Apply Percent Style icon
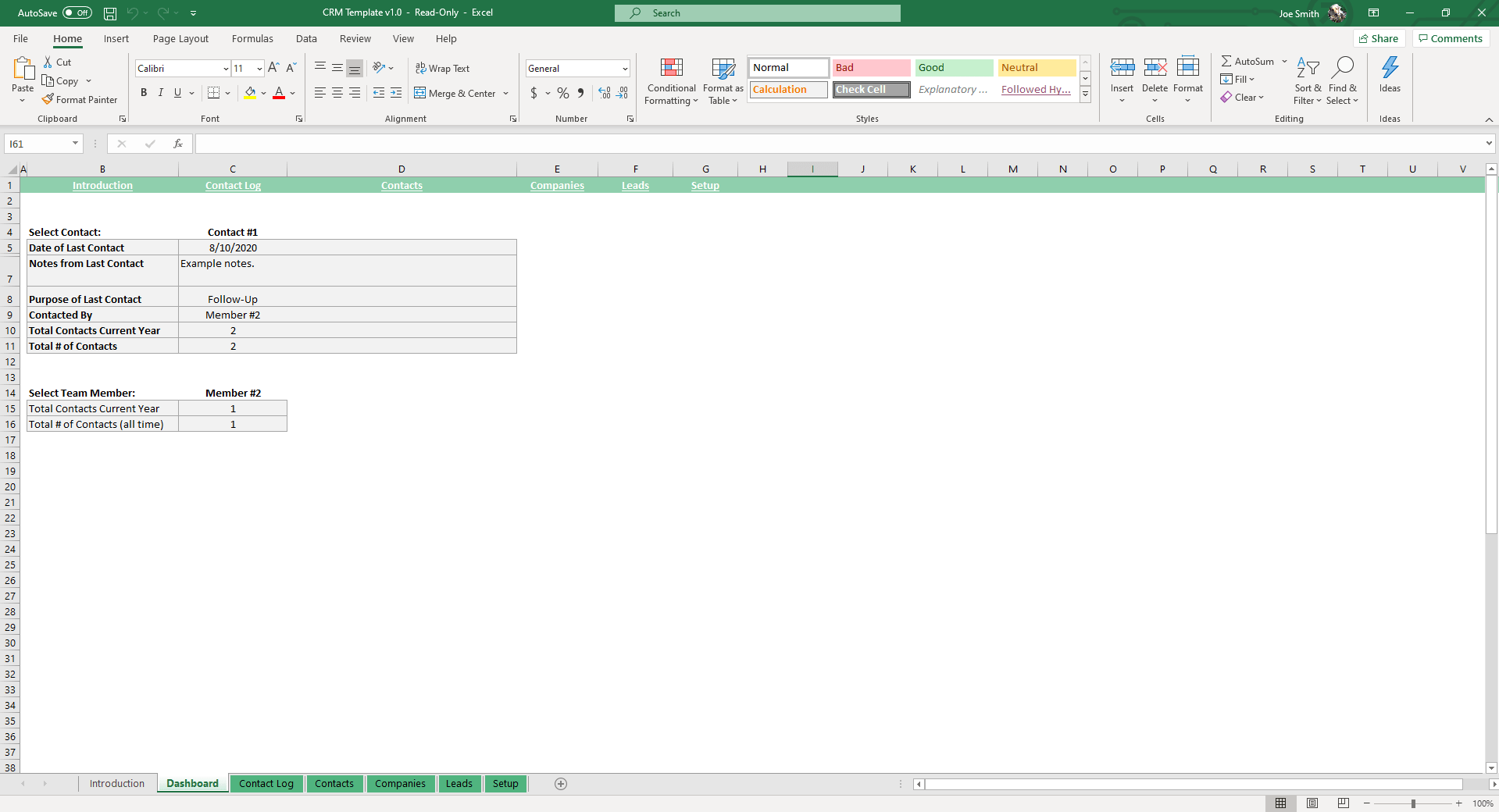 pyautogui.click(x=563, y=93)
